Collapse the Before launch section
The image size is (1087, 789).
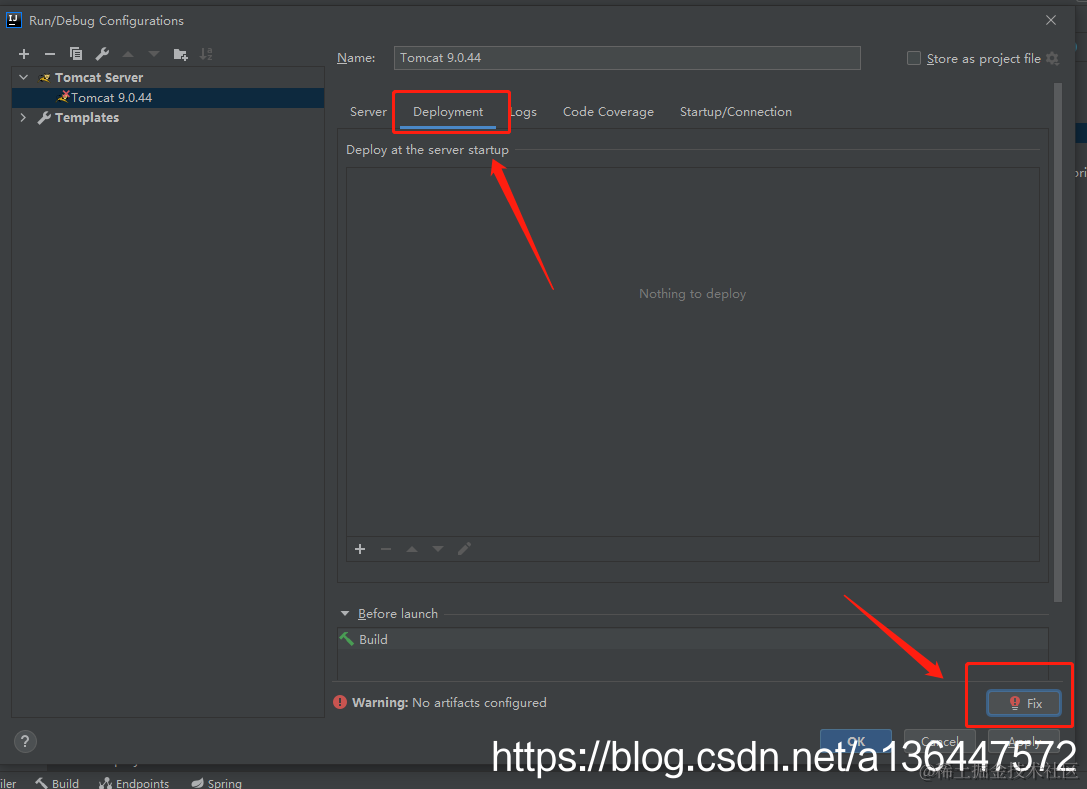345,614
